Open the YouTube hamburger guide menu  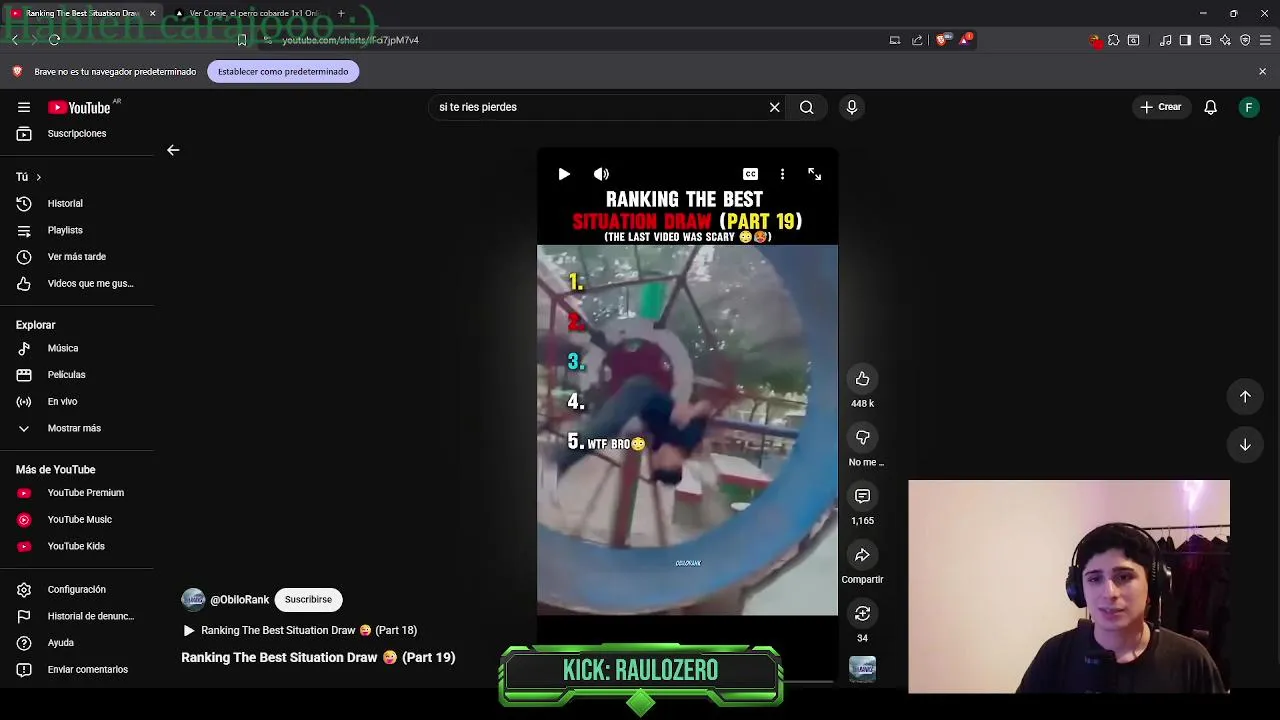pyautogui.click(x=24, y=107)
